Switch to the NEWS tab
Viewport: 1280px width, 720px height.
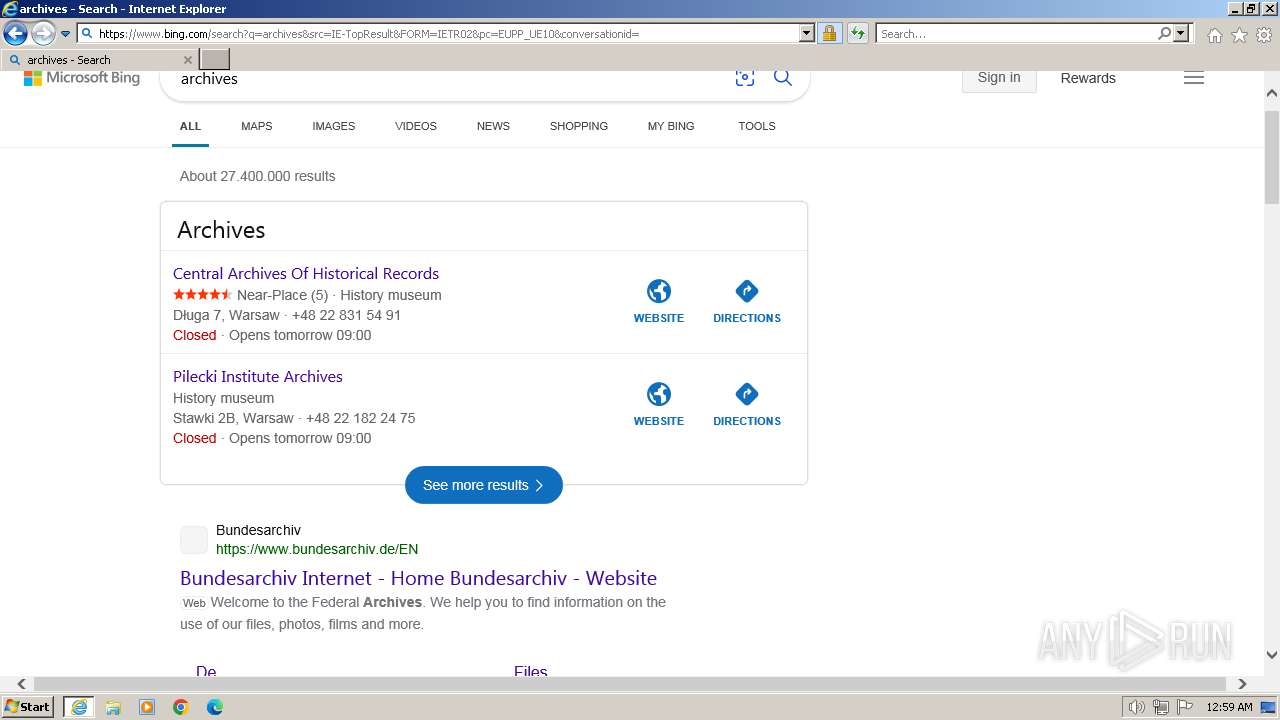(493, 126)
